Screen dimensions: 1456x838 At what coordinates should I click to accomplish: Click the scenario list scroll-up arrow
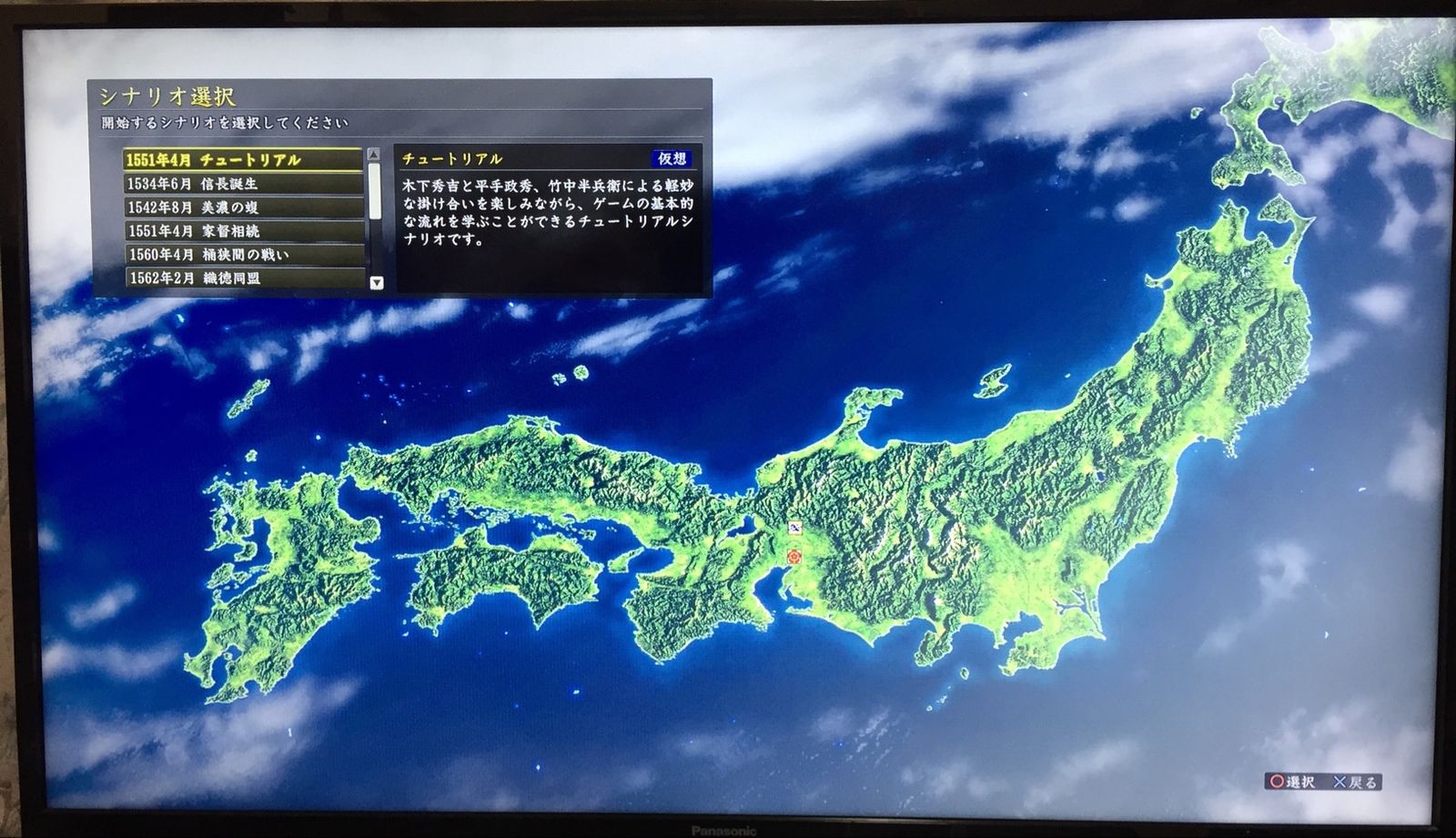coord(373,155)
